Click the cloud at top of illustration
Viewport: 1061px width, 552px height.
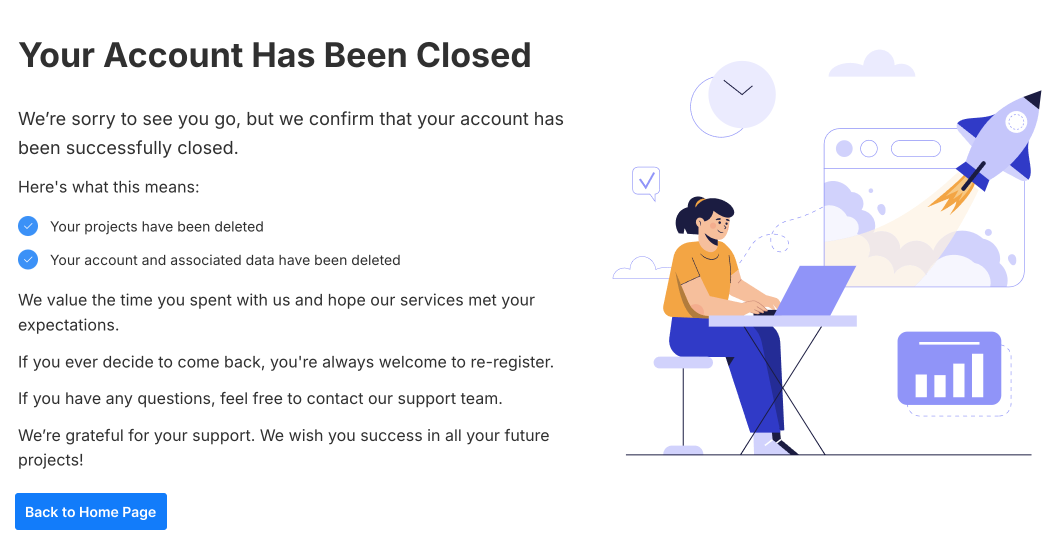click(x=873, y=65)
